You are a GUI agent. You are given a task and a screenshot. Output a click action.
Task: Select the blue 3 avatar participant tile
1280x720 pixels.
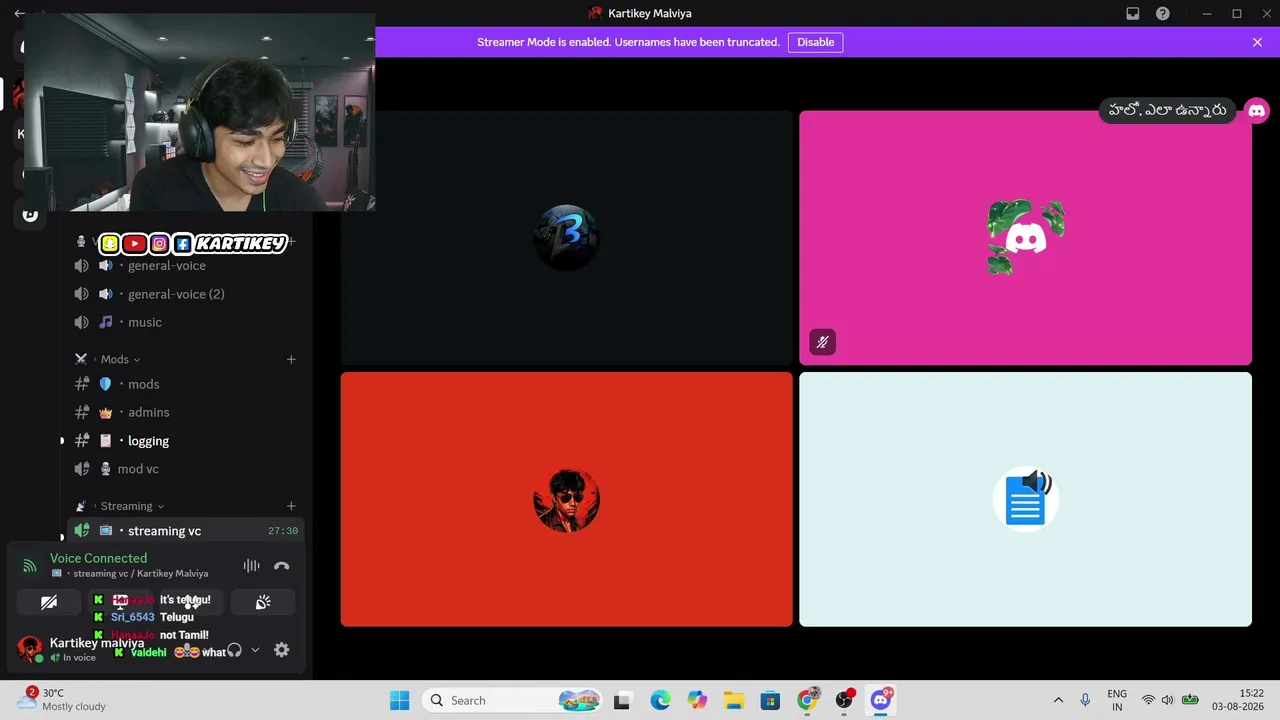coord(567,238)
